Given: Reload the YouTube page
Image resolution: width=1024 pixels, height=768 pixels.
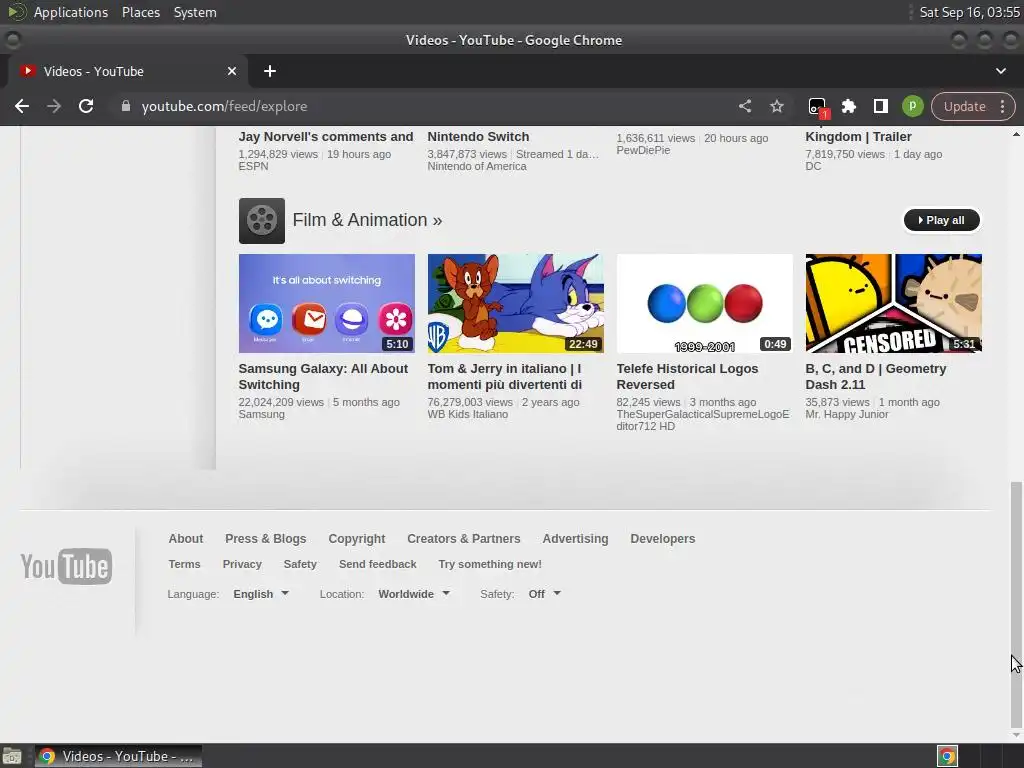Looking at the screenshot, I should (x=86, y=106).
